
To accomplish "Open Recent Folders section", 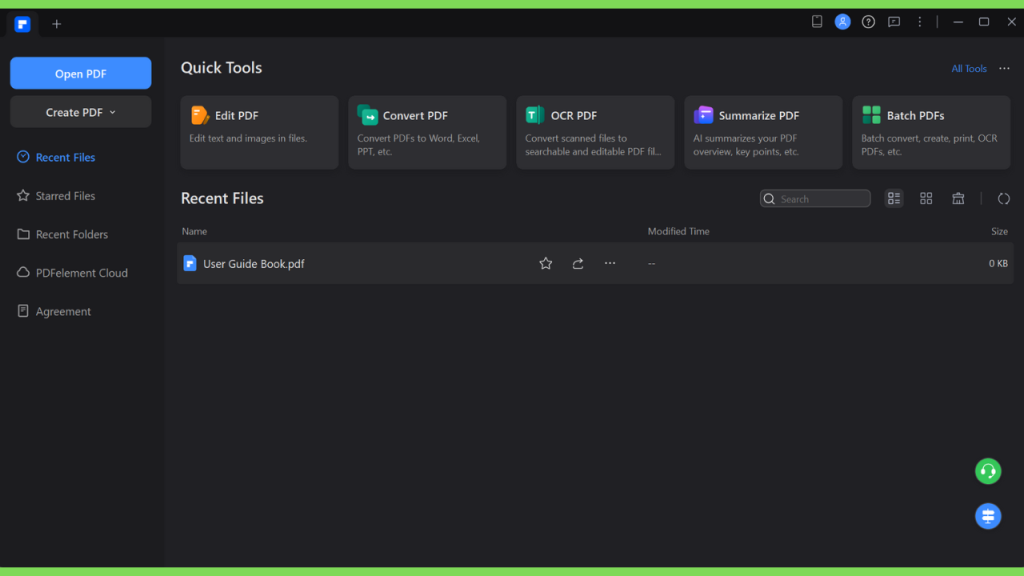I will (x=63, y=234).
